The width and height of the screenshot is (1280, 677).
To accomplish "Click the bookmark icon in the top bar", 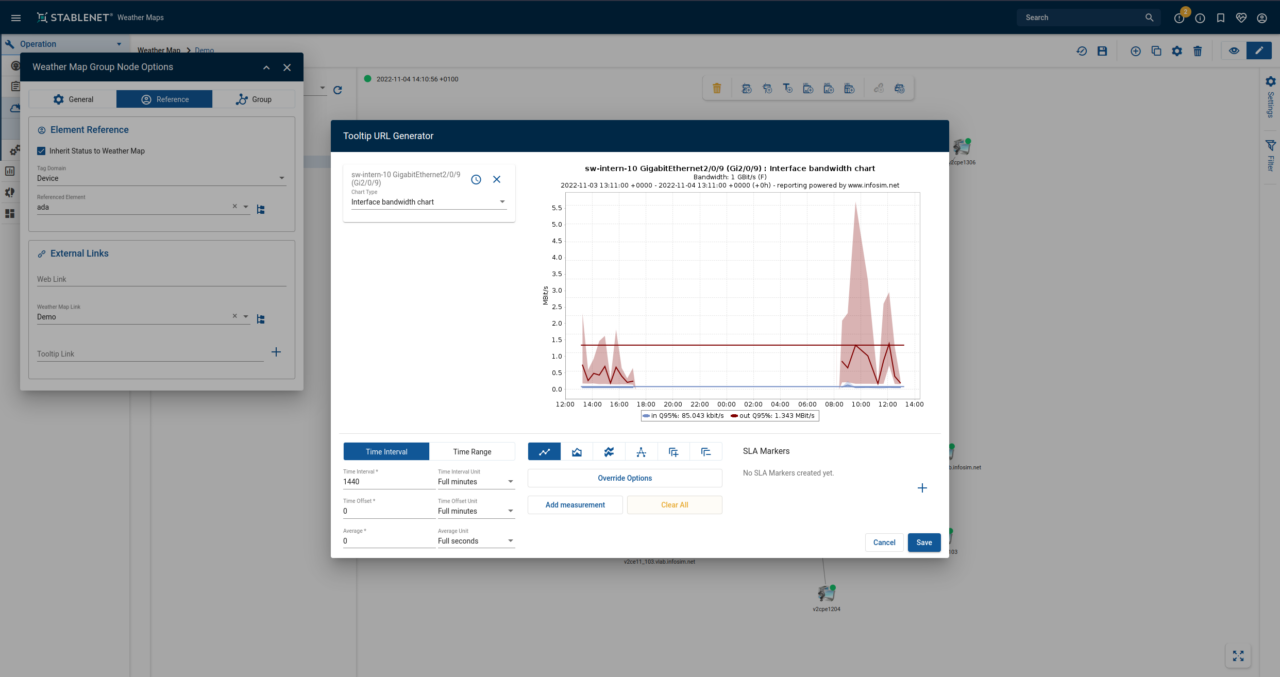I will coord(1220,18).
